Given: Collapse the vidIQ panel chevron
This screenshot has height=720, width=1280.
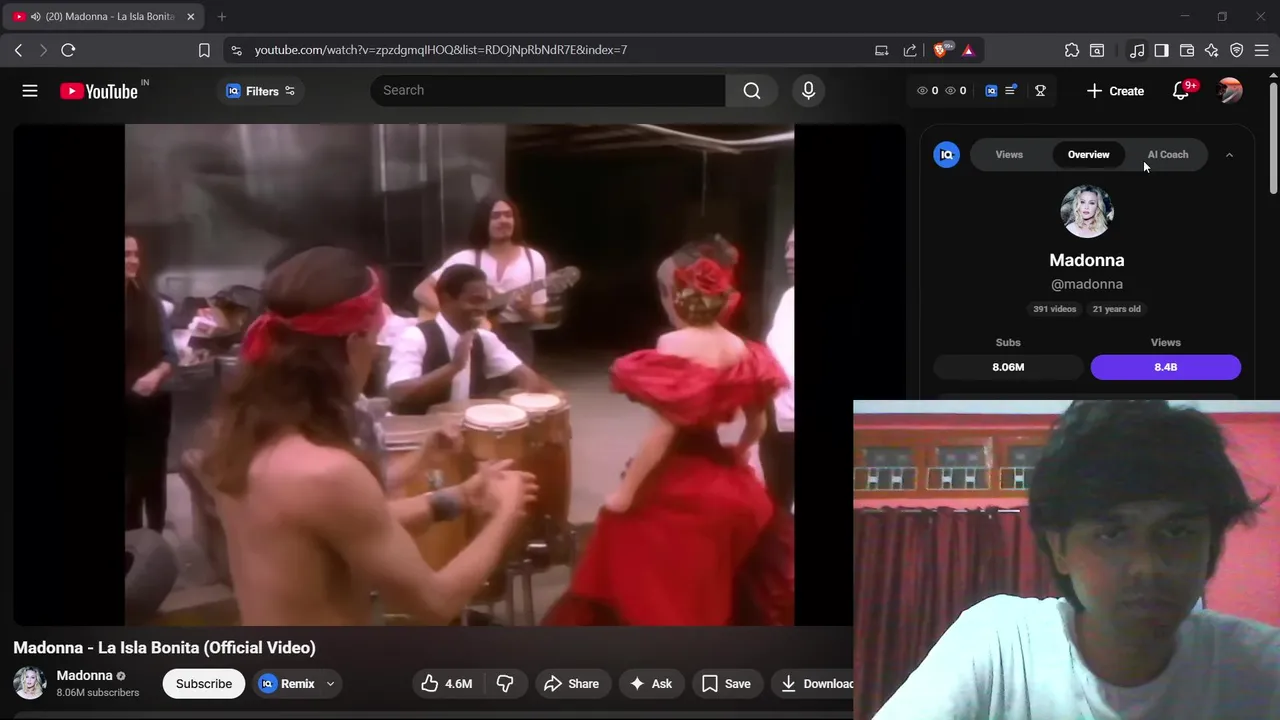Looking at the screenshot, I should click(x=1229, y=155).
